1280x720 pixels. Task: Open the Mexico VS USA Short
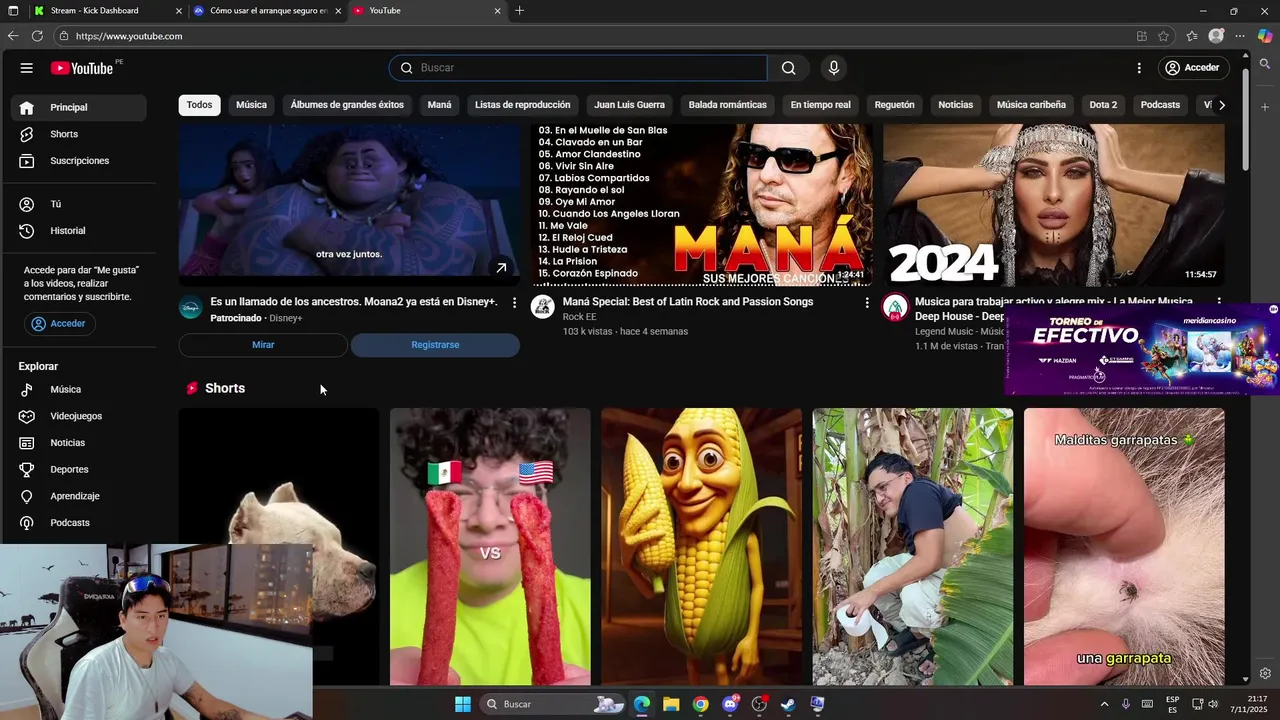coord(490,546)
